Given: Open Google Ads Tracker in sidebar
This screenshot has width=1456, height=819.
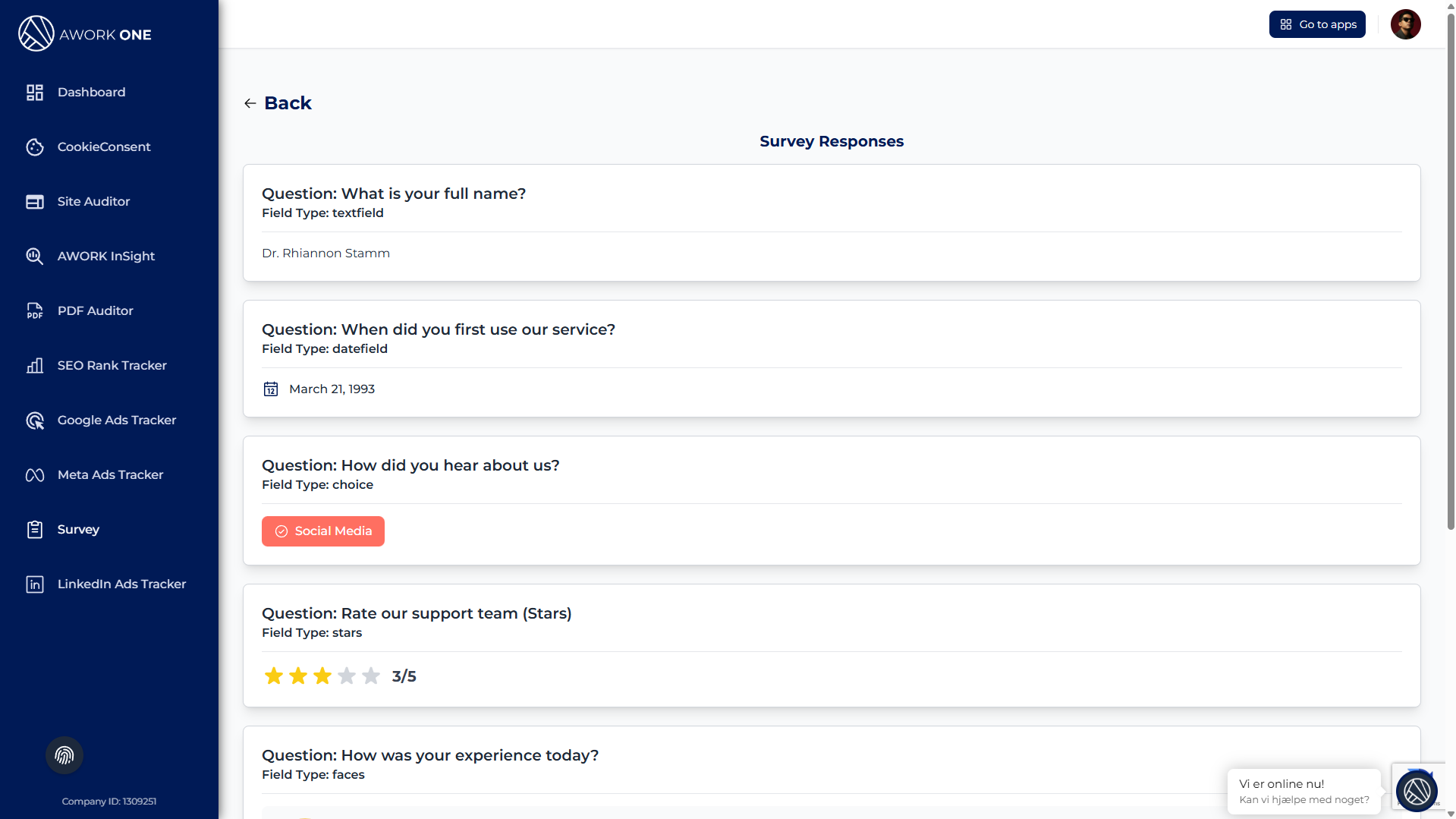Looking at the screenshot, I should 116,421.
